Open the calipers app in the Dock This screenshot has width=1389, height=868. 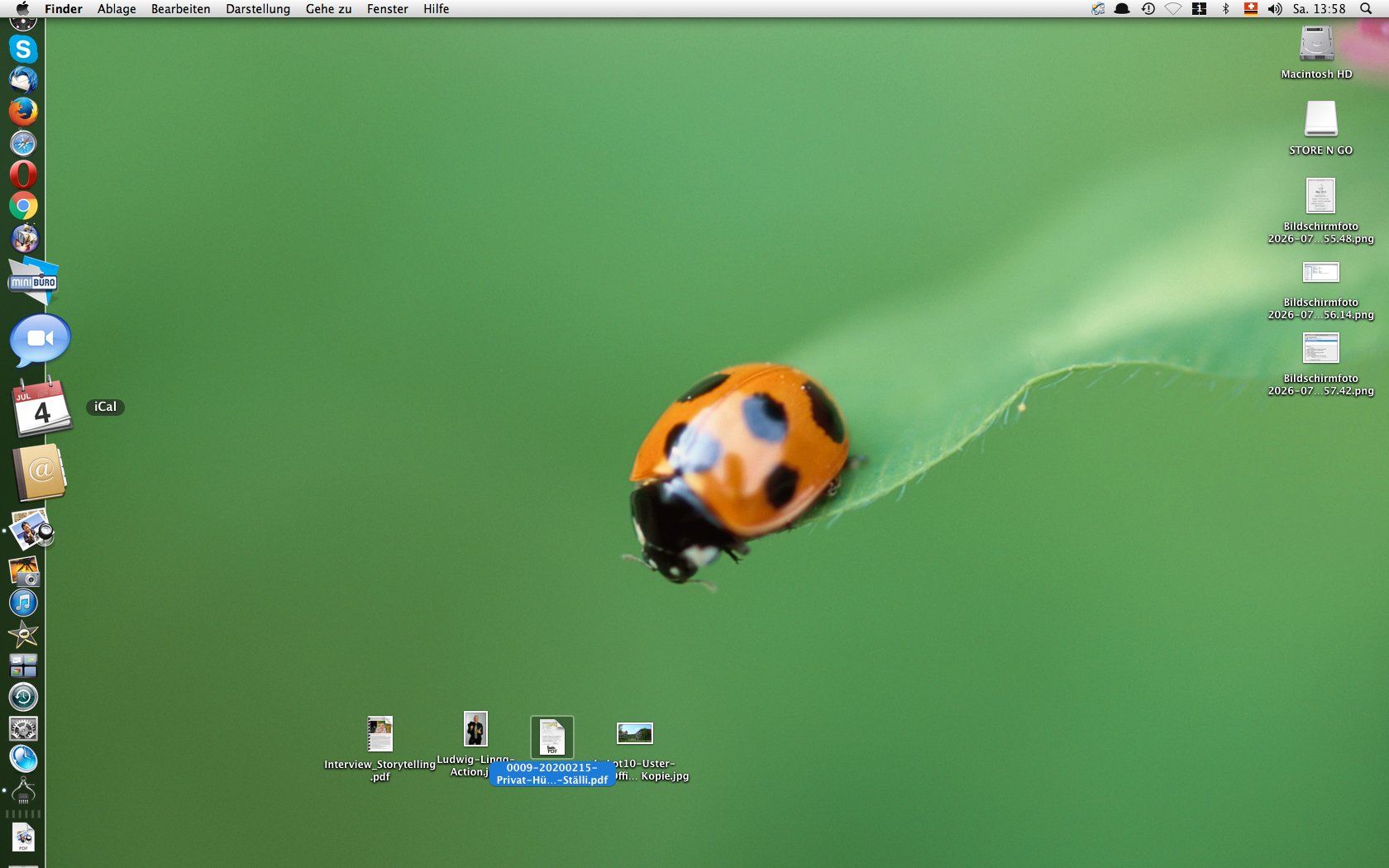[x=23, y=790]
